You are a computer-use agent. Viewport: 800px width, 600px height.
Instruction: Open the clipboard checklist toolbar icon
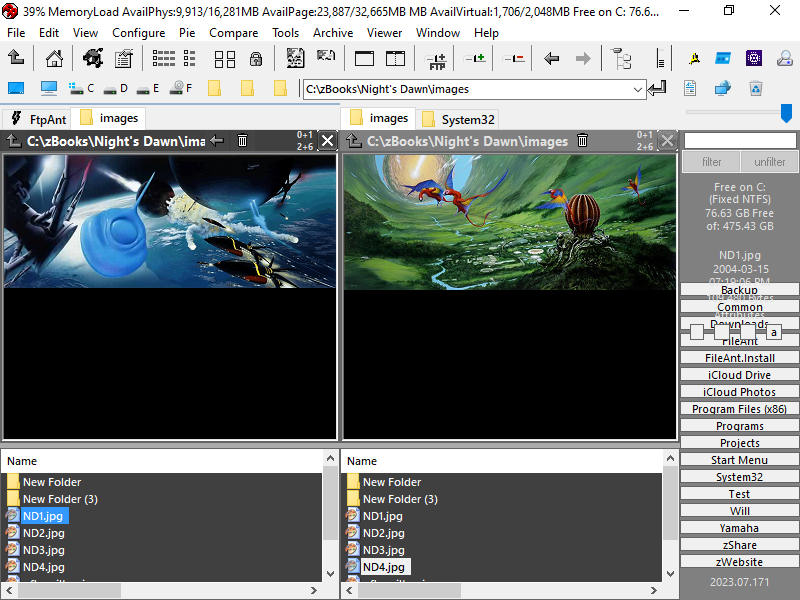pyautogui.click(x=123, y=58)
